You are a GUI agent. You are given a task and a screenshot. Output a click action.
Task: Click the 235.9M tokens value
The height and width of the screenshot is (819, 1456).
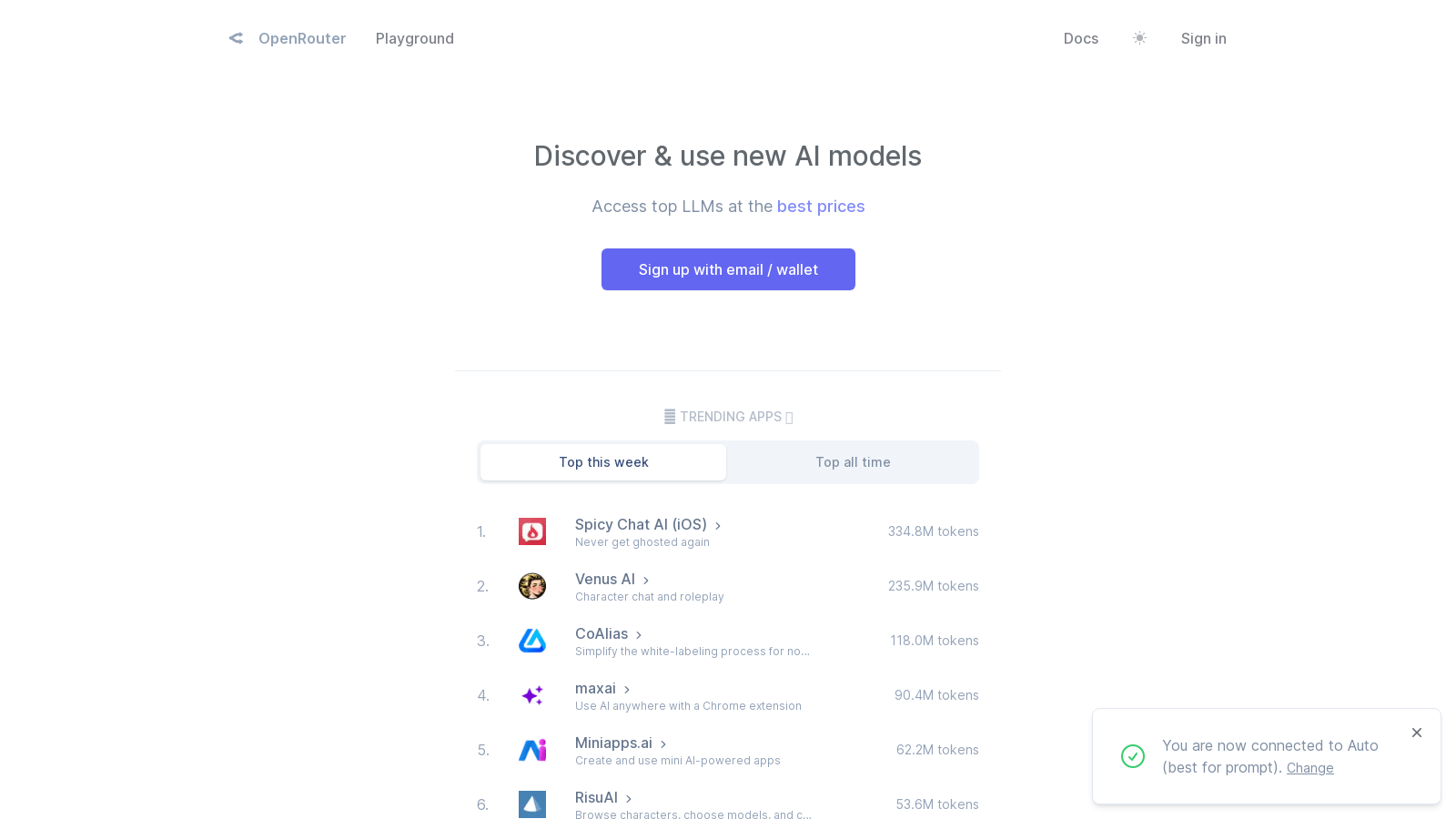(x=934, y=586)
